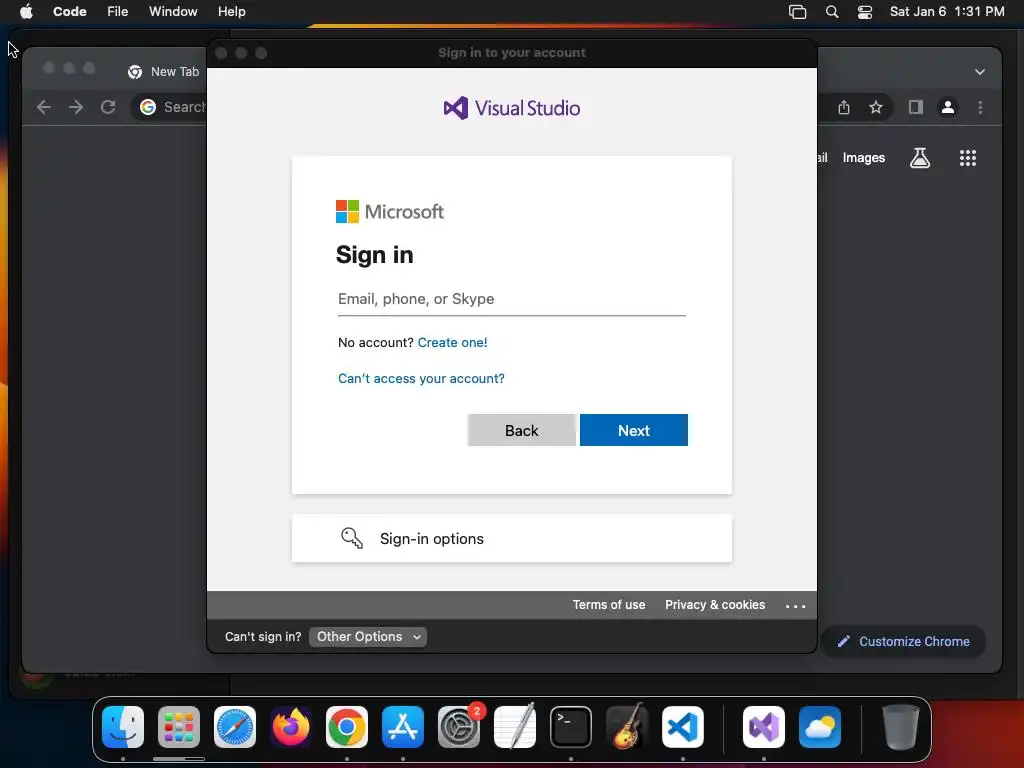The height and width of the screenshot is (768, 1024).
Task: Launch GarageBand from the Dock
Action: tap(627, 727)
